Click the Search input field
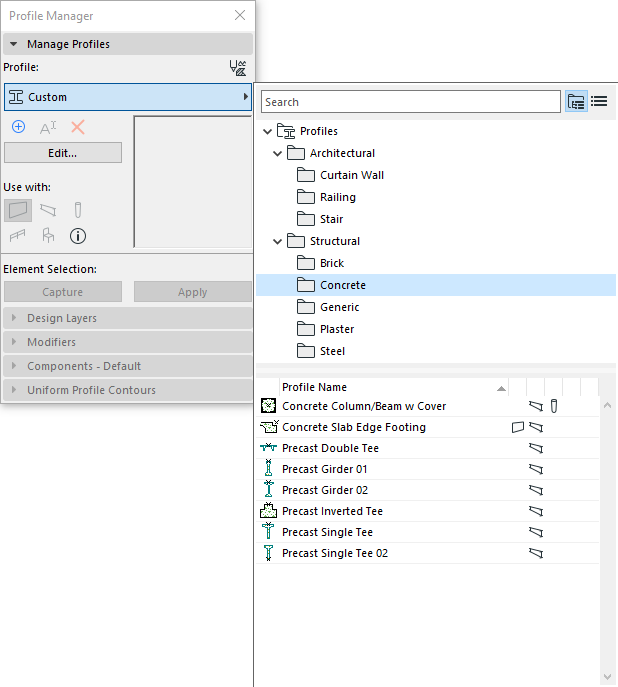 [410, 102]
